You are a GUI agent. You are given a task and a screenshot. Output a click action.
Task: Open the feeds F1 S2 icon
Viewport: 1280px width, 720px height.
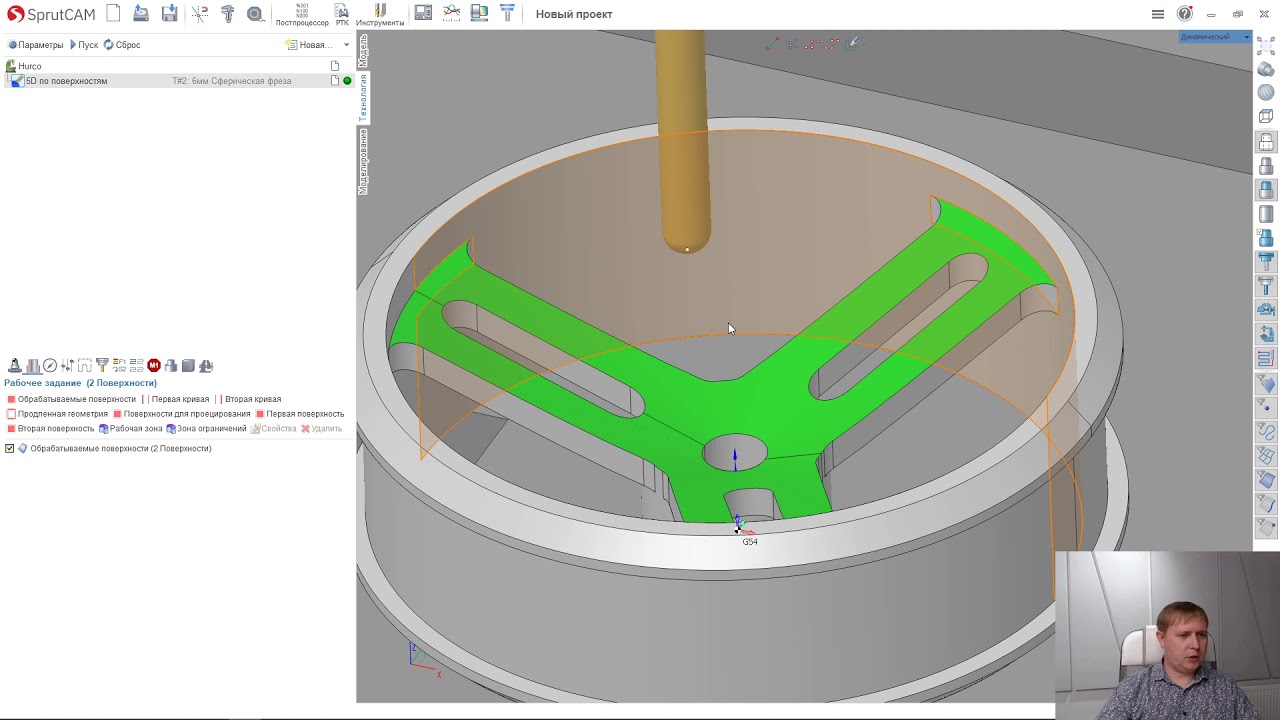[x=119, y=366]
